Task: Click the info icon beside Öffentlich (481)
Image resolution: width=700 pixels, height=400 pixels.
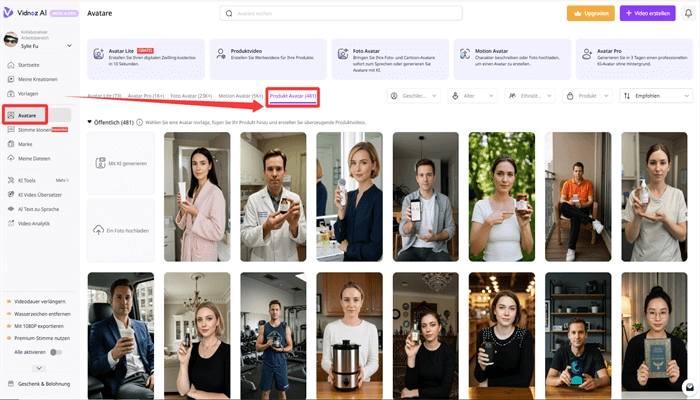Action: point(140,122)
